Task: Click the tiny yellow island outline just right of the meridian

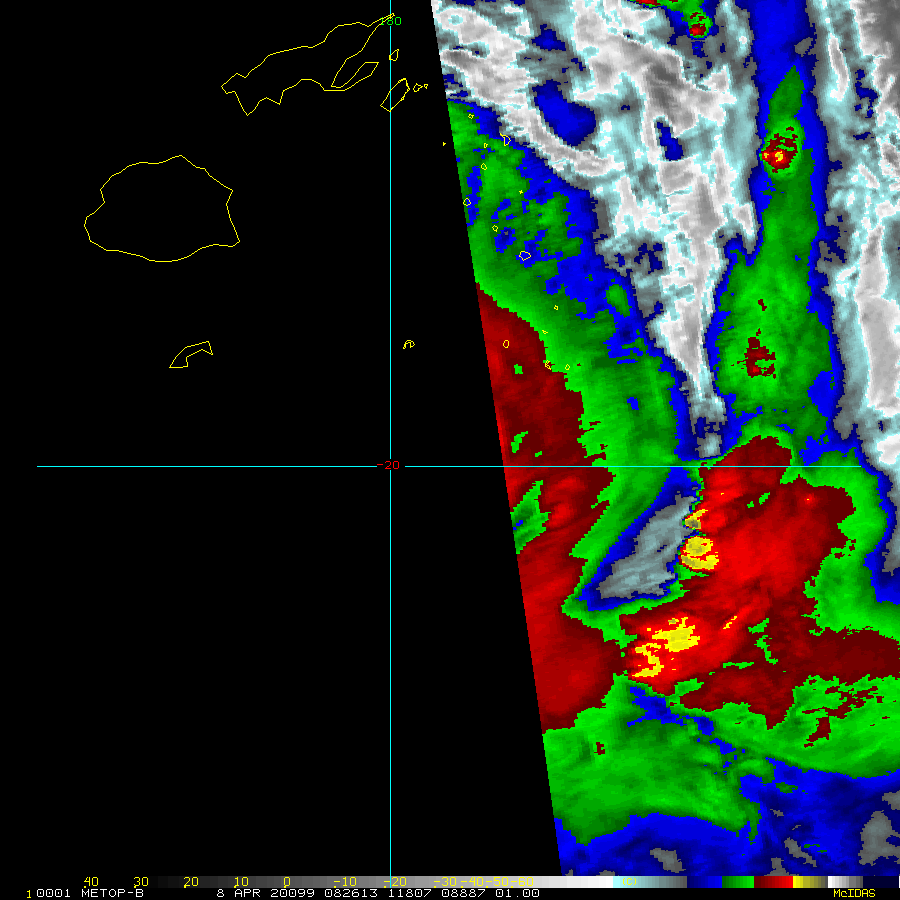Action: [408, 345]
